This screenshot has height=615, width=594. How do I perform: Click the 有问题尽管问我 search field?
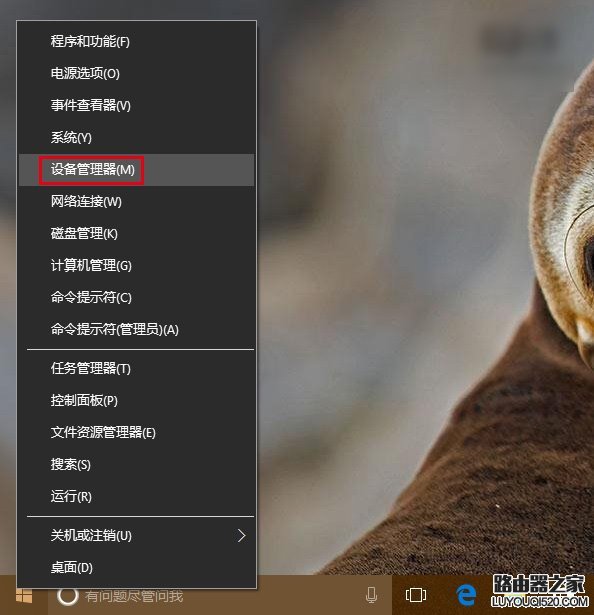pyautogui.click(x=220, y=595)
